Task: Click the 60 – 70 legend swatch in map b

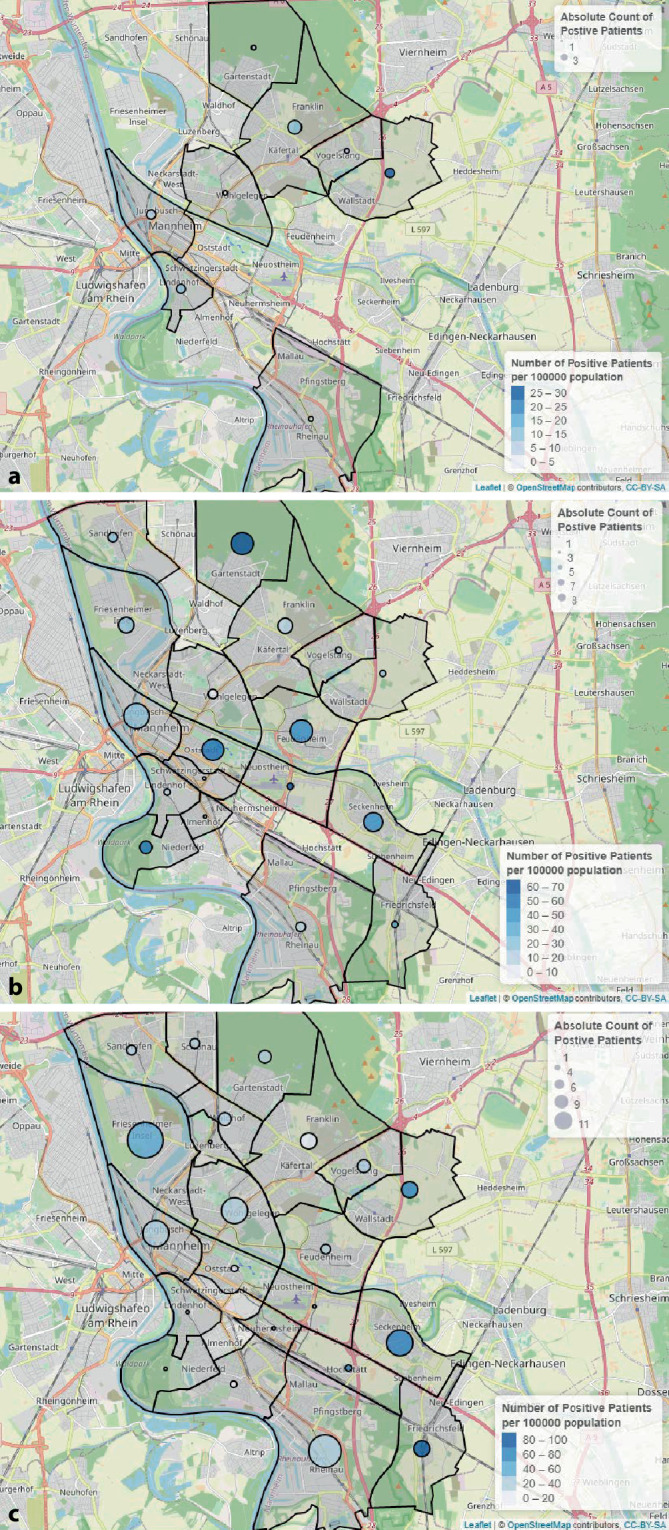Action: point(515,887)
